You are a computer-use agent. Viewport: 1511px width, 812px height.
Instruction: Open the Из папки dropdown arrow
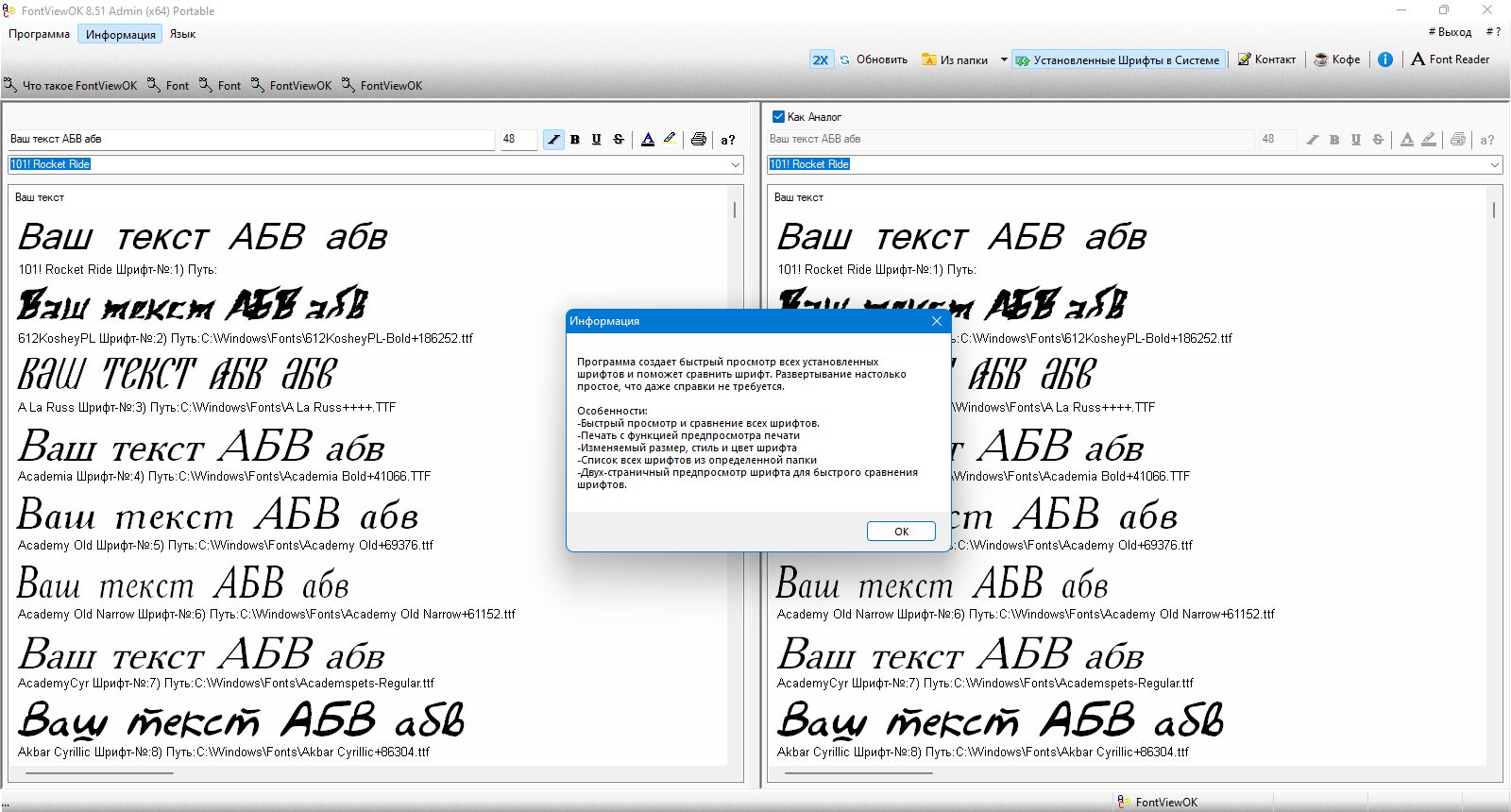coord(1004,59)
